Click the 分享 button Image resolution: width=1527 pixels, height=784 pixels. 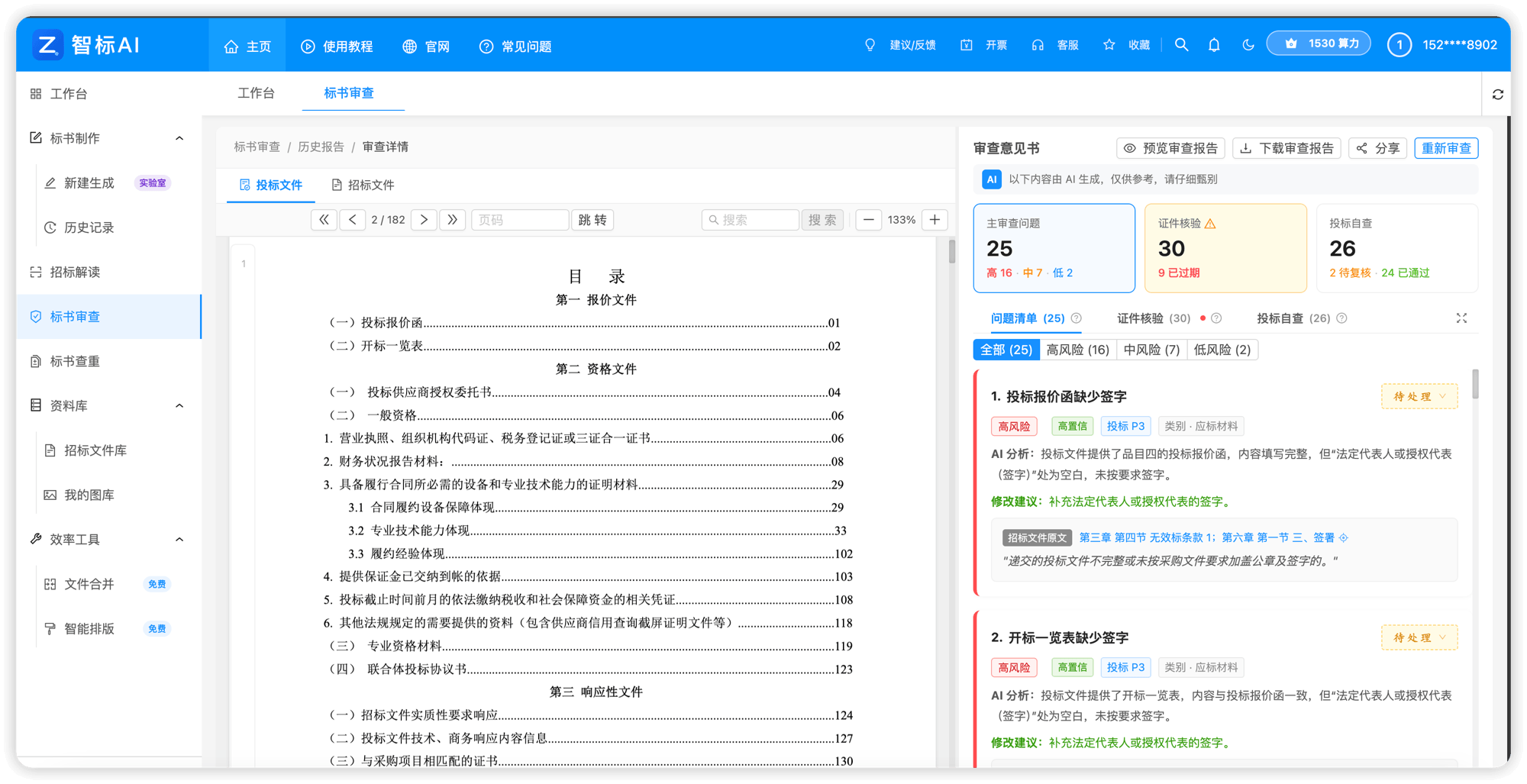click(1377, 148)
